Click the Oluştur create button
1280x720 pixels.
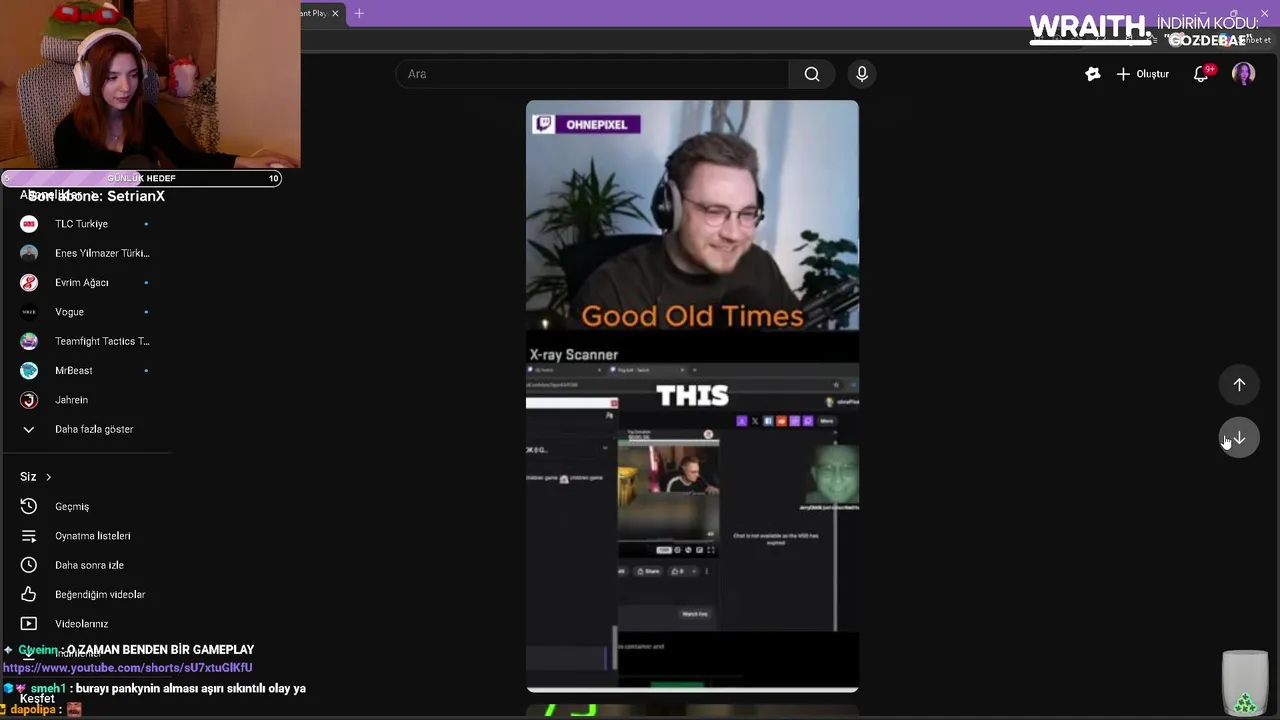tap(1142, 74)
